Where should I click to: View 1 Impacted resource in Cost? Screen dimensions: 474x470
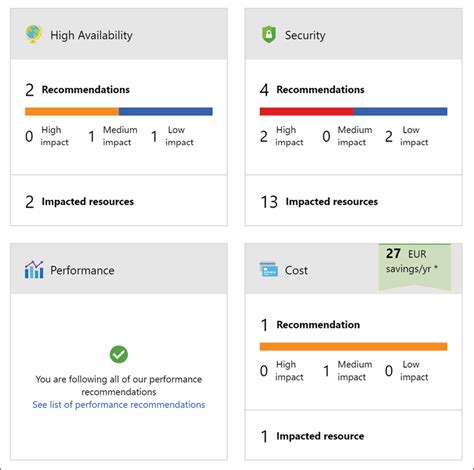[x=312, y=436]
